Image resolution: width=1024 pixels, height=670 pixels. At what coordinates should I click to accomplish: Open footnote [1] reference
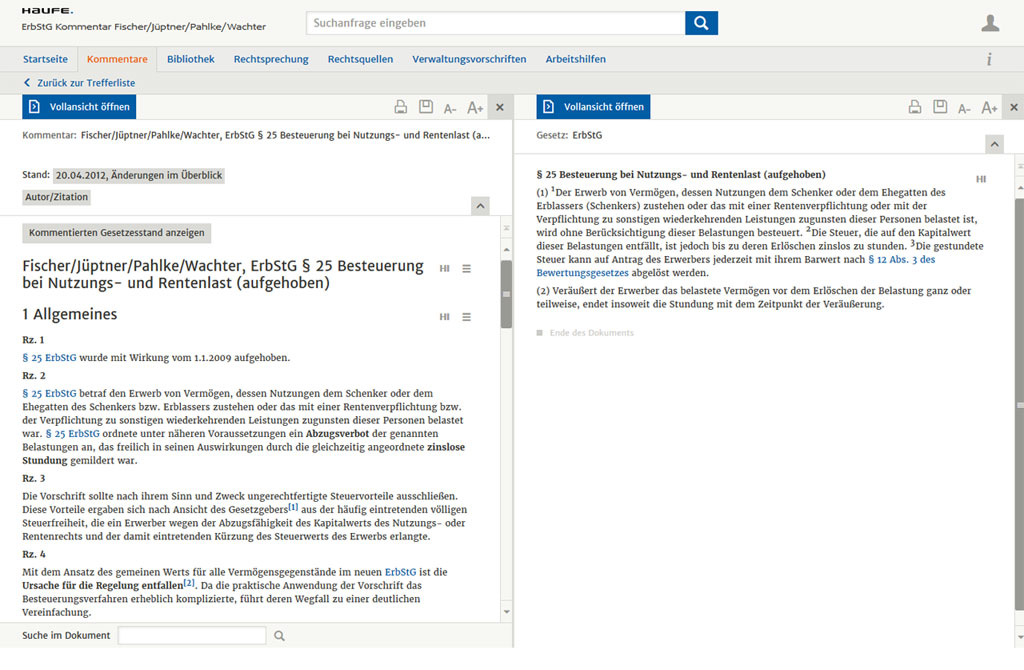[x=293, y=507]
